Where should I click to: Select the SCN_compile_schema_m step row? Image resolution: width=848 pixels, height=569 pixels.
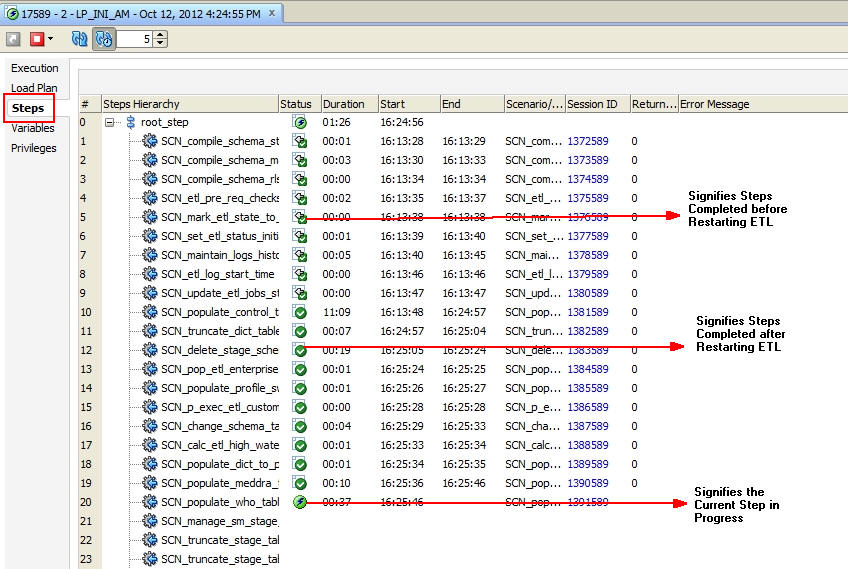(220, 160)
